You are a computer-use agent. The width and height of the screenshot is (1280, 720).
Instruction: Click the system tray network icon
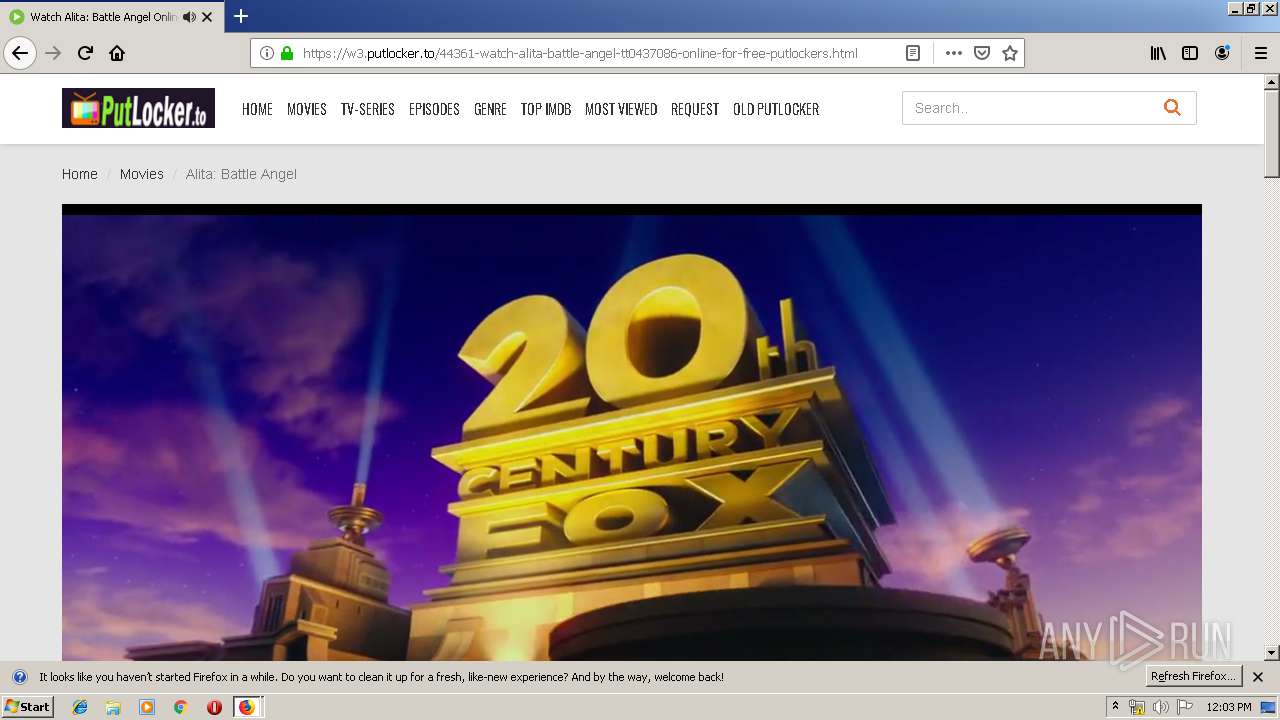coord(1137,707)
